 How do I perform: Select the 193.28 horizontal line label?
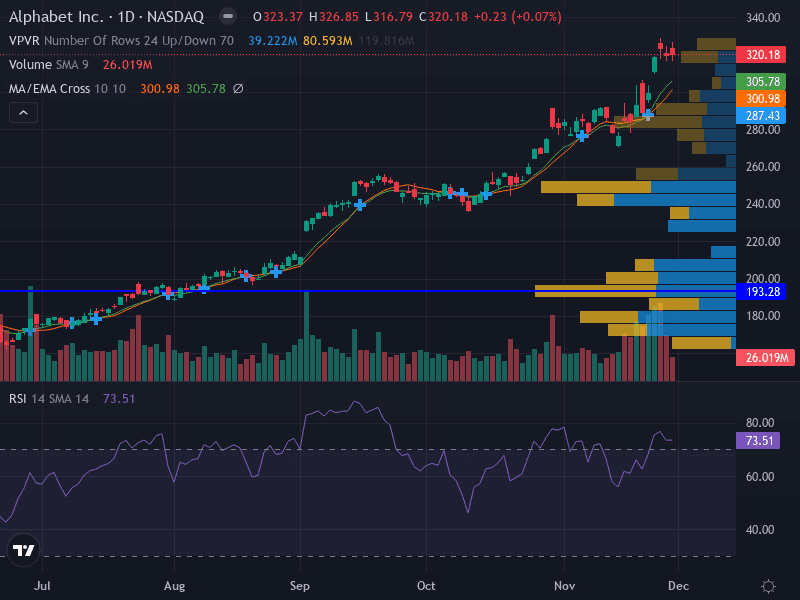(x=762, y=292)
